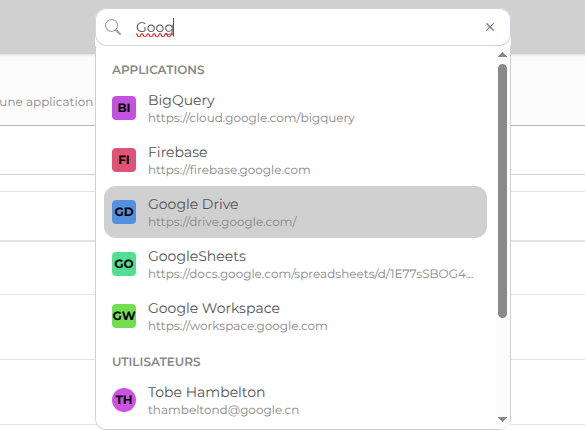Click the thambeltond@google.cn email text
The width and height of the screenshot is (585, 430).
[223, 410]
